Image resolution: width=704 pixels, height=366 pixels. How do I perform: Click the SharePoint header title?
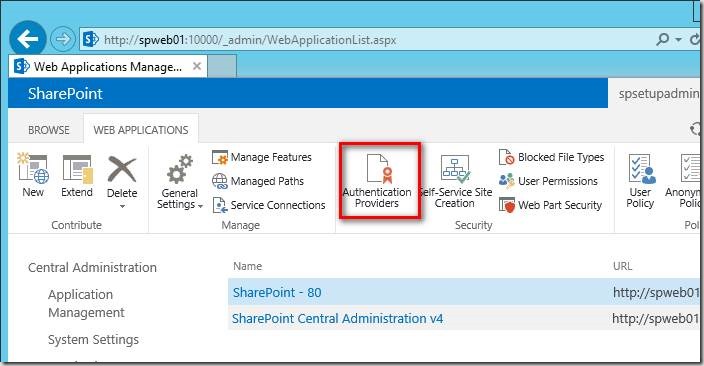click(x=65, y=93)
